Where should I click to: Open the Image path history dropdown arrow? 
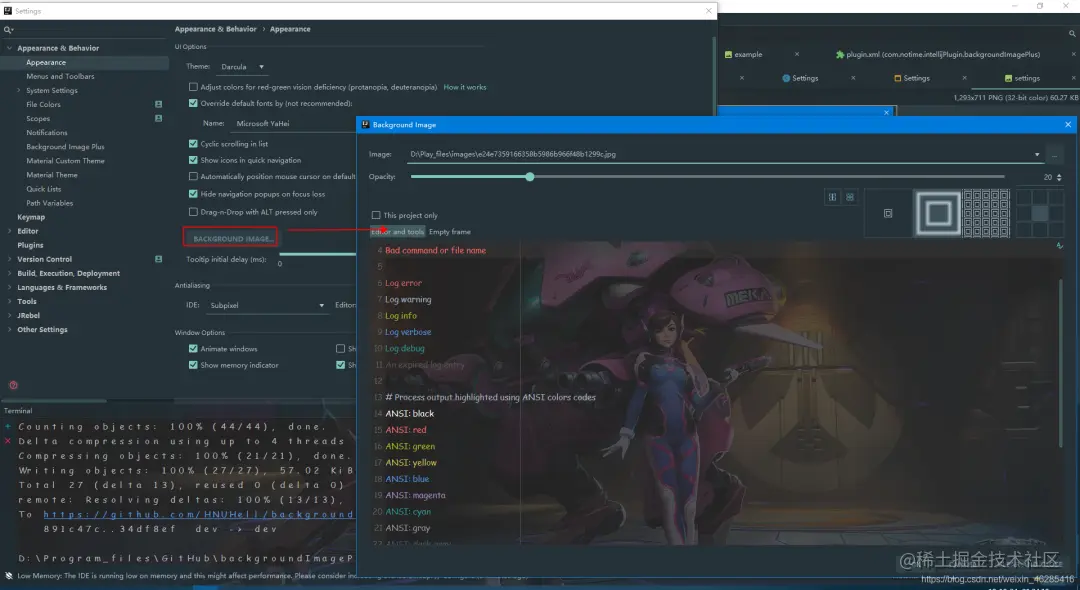coord(1037,155)
